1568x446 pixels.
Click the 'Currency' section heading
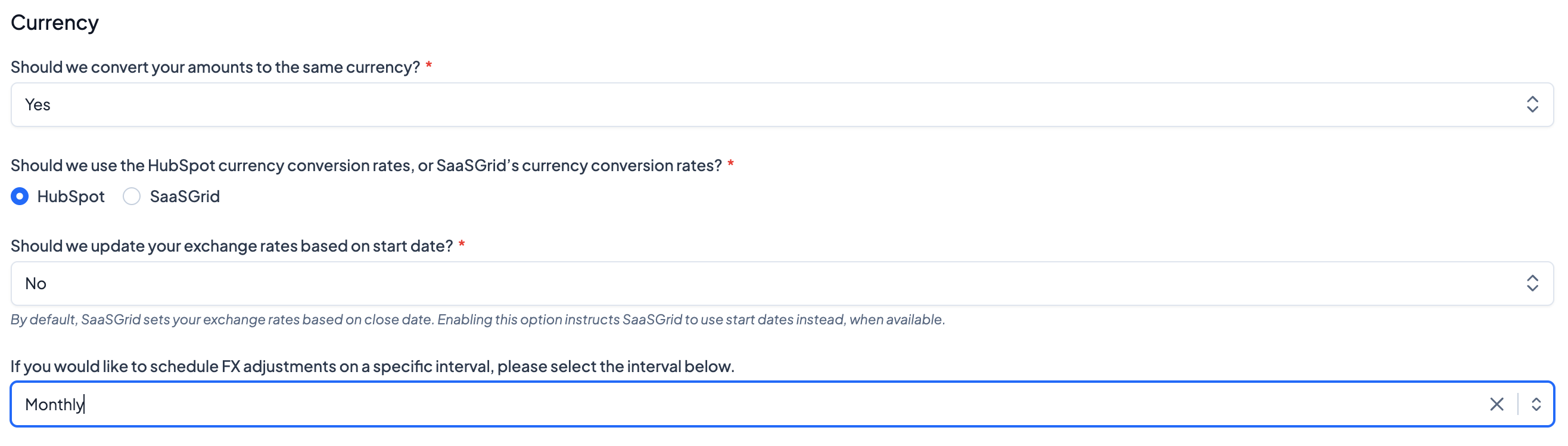(x=55, y=23)
